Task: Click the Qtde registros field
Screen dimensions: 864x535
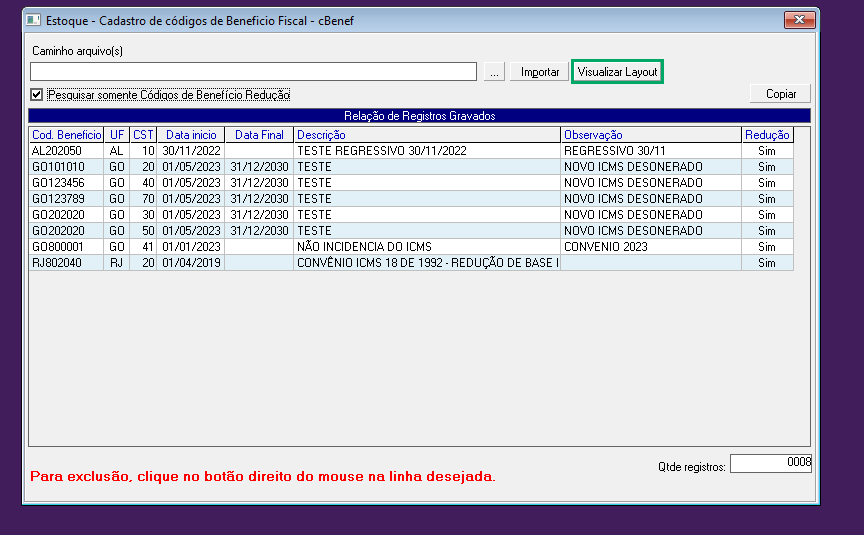Action: [x=770, y=463]
